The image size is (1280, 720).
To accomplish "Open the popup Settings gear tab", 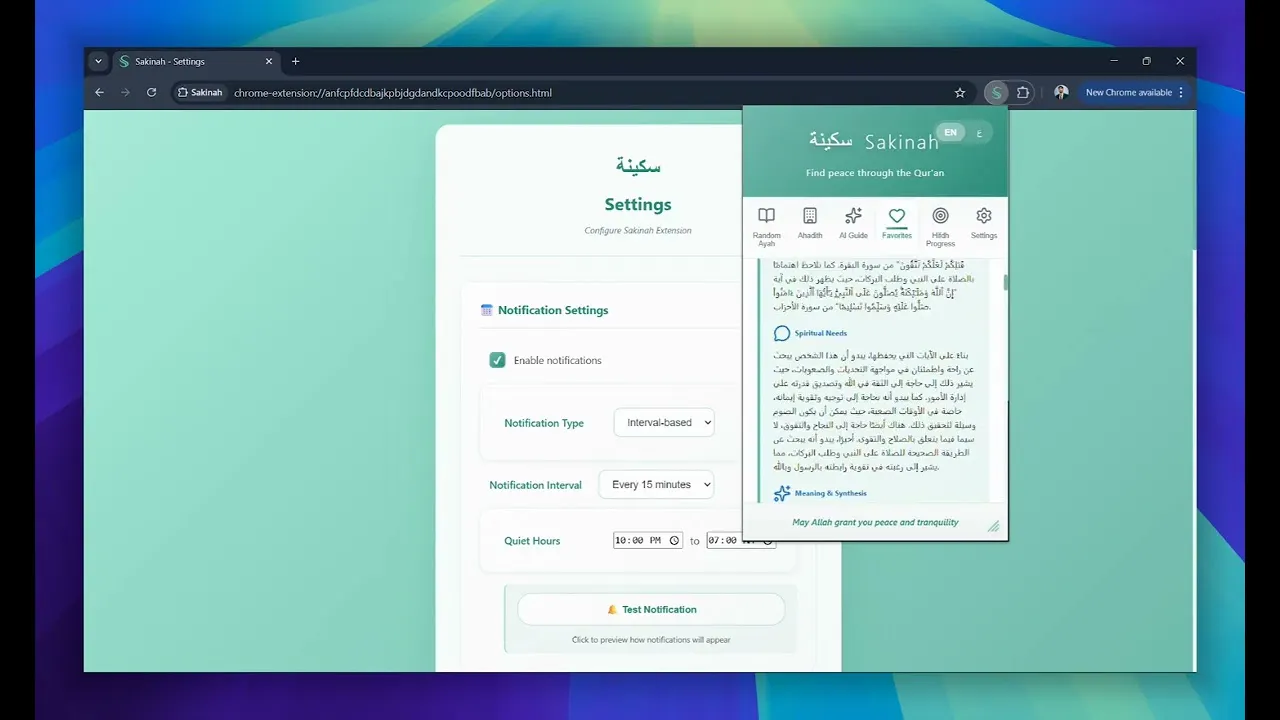I will tap(984, 223).
